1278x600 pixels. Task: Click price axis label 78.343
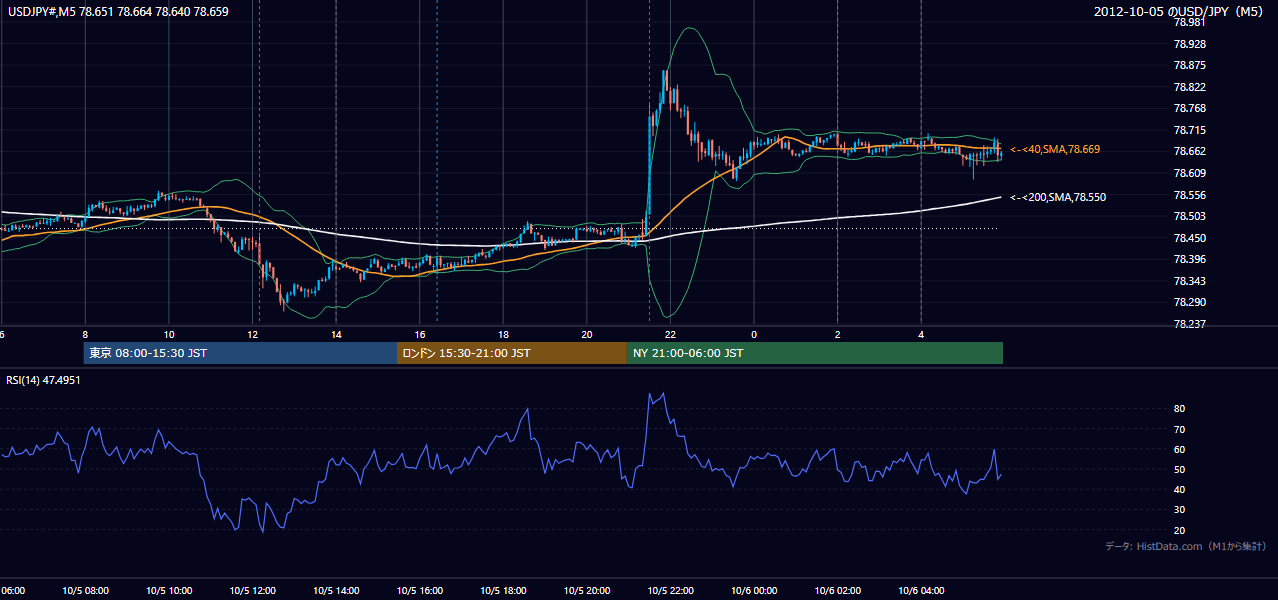[x=1191, y=281]
